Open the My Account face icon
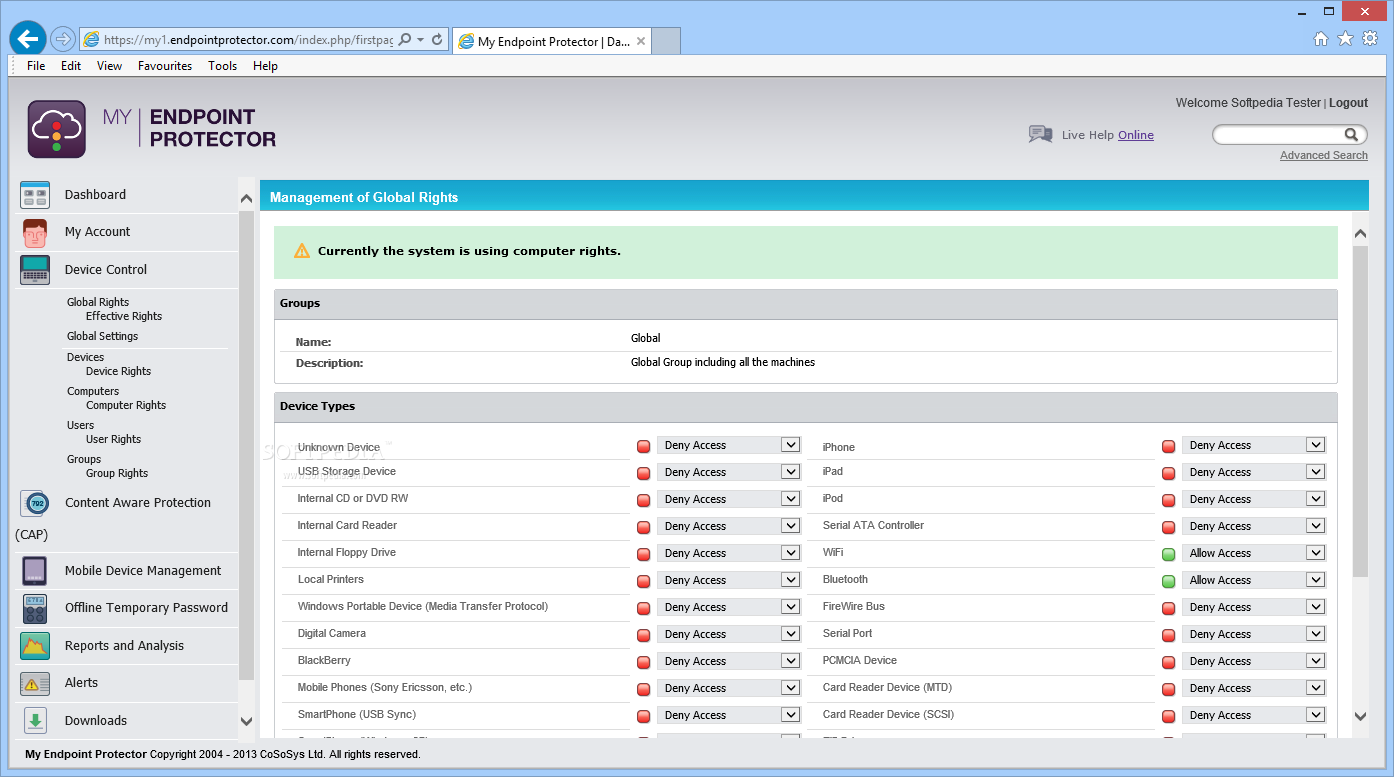The width and height of the screenshot is (1394, 777). (35, 232)
